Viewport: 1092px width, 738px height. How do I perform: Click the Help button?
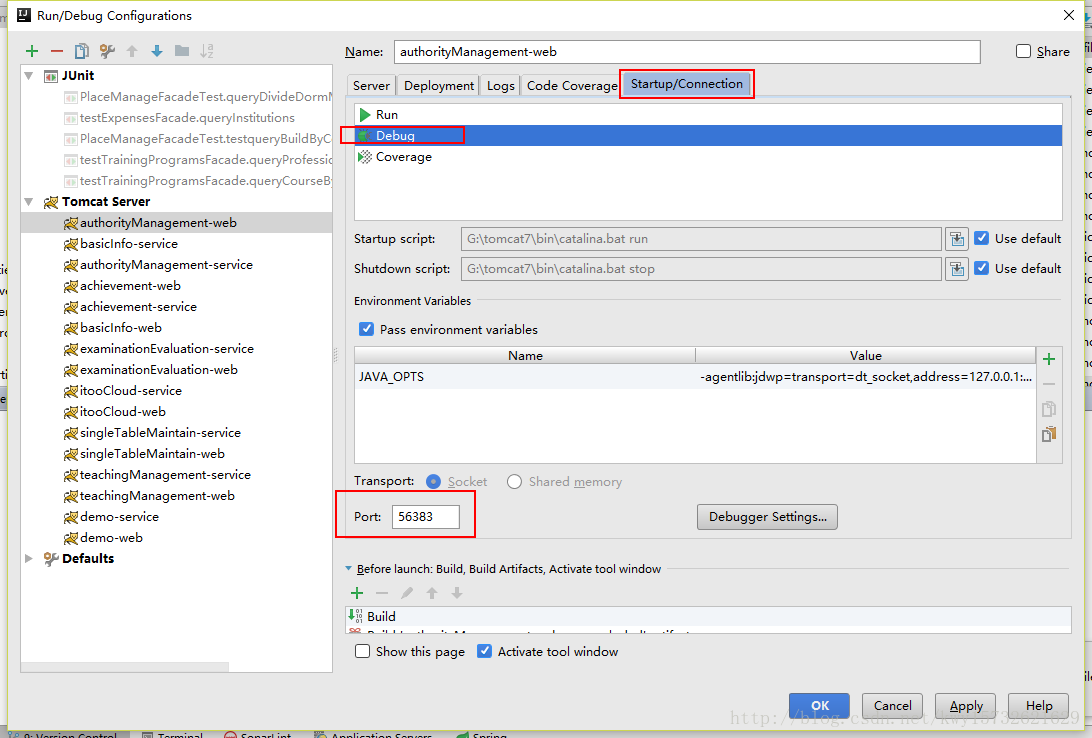(x=1038, y=705)
